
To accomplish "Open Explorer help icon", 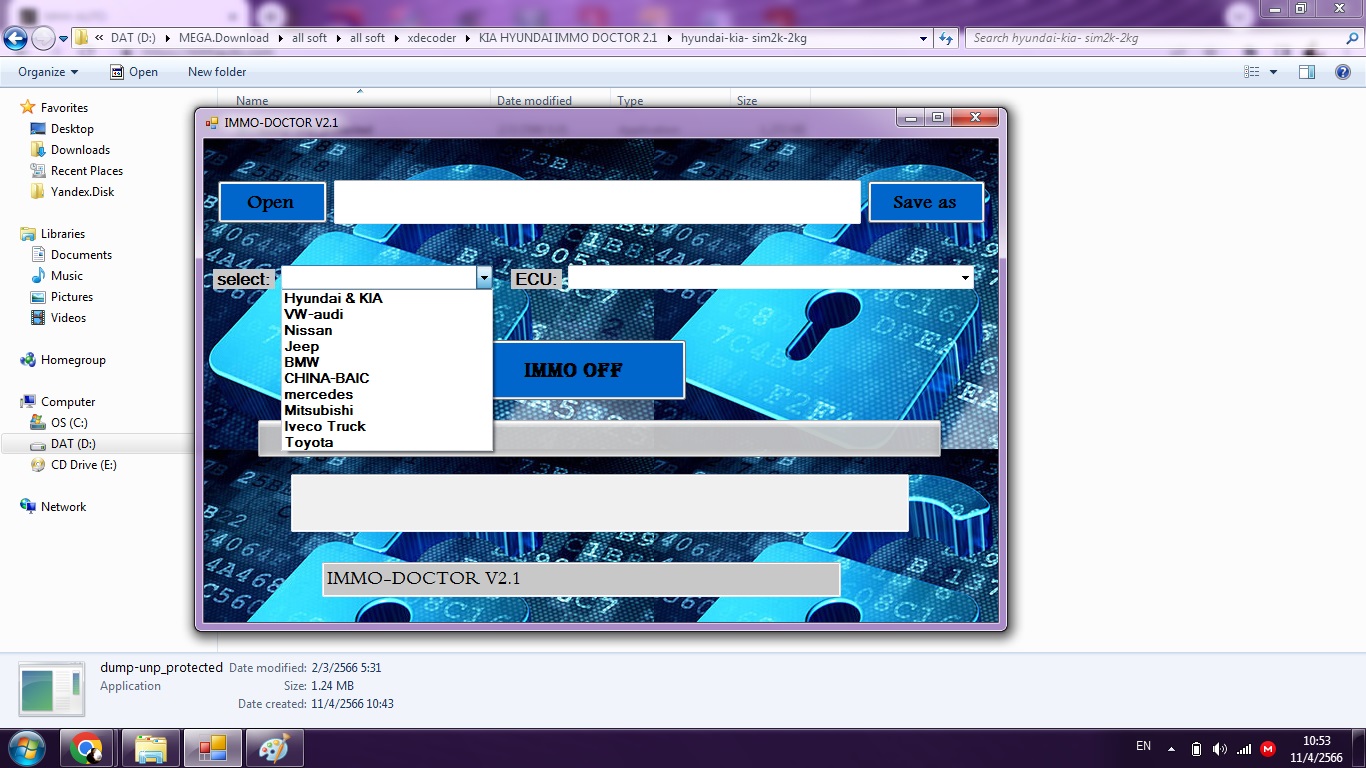I will tap(1343, 72).
